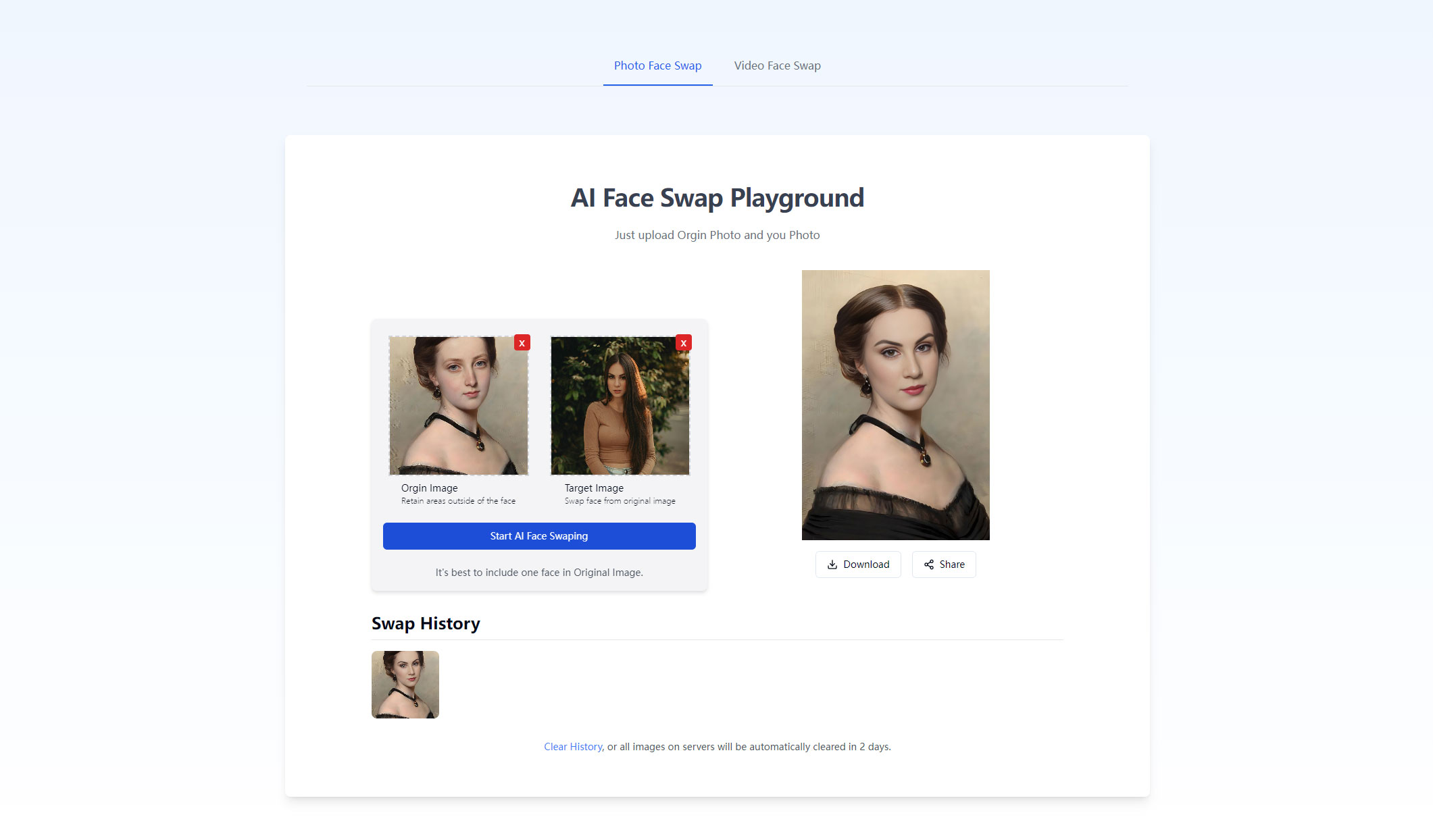Click the Target Image preview photo
Screen dimensions: 1433x840
(x=619, y=405)
